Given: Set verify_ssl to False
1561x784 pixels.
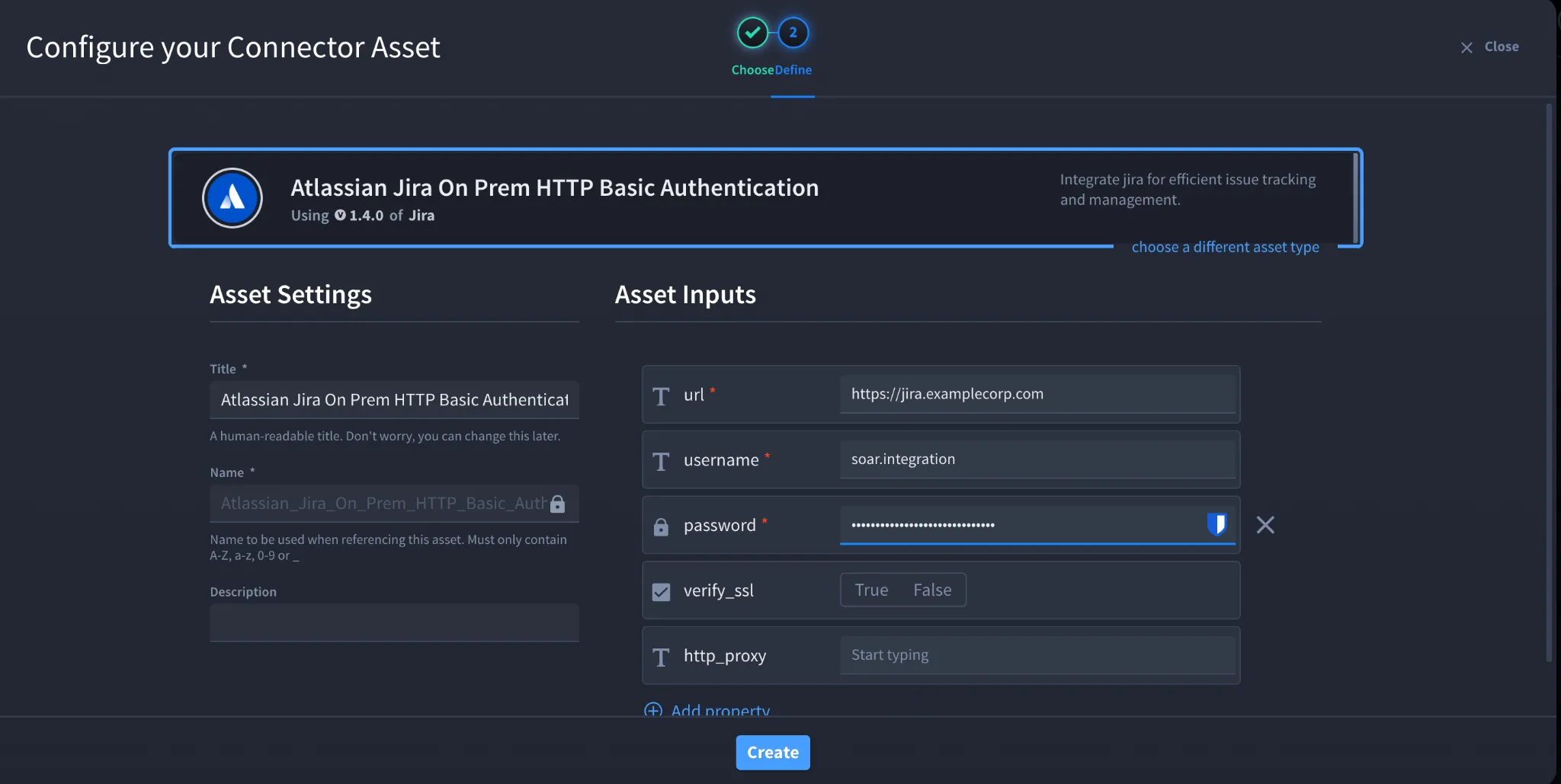Looking at the screenshot, I should click(x=932, y=590).
